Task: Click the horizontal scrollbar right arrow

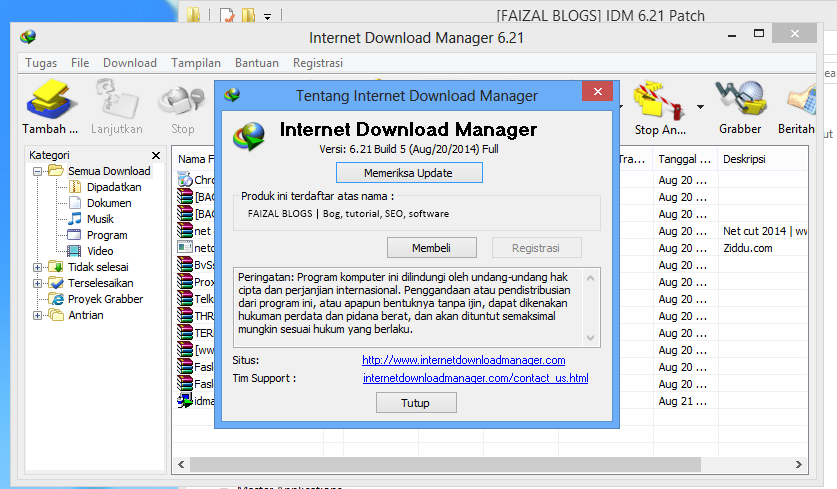Action: coord(799,464)
